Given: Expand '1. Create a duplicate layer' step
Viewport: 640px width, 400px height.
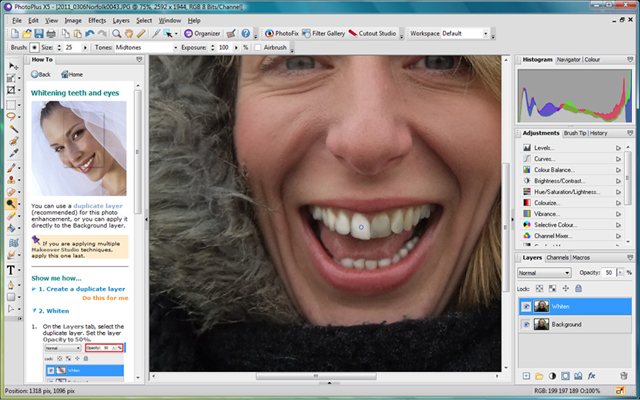Looking at the screenshot, I should pos(34,289).
